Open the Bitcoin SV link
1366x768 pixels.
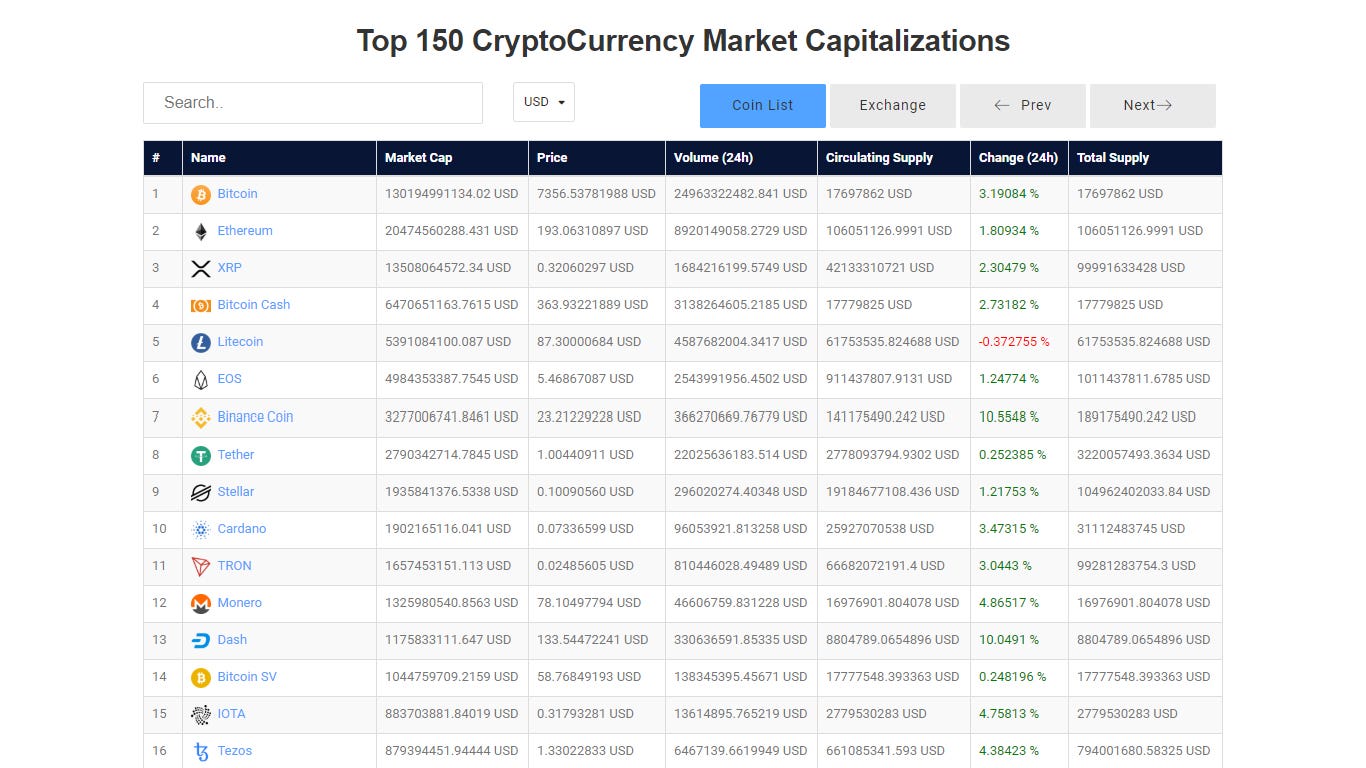[x=247, y=677]
